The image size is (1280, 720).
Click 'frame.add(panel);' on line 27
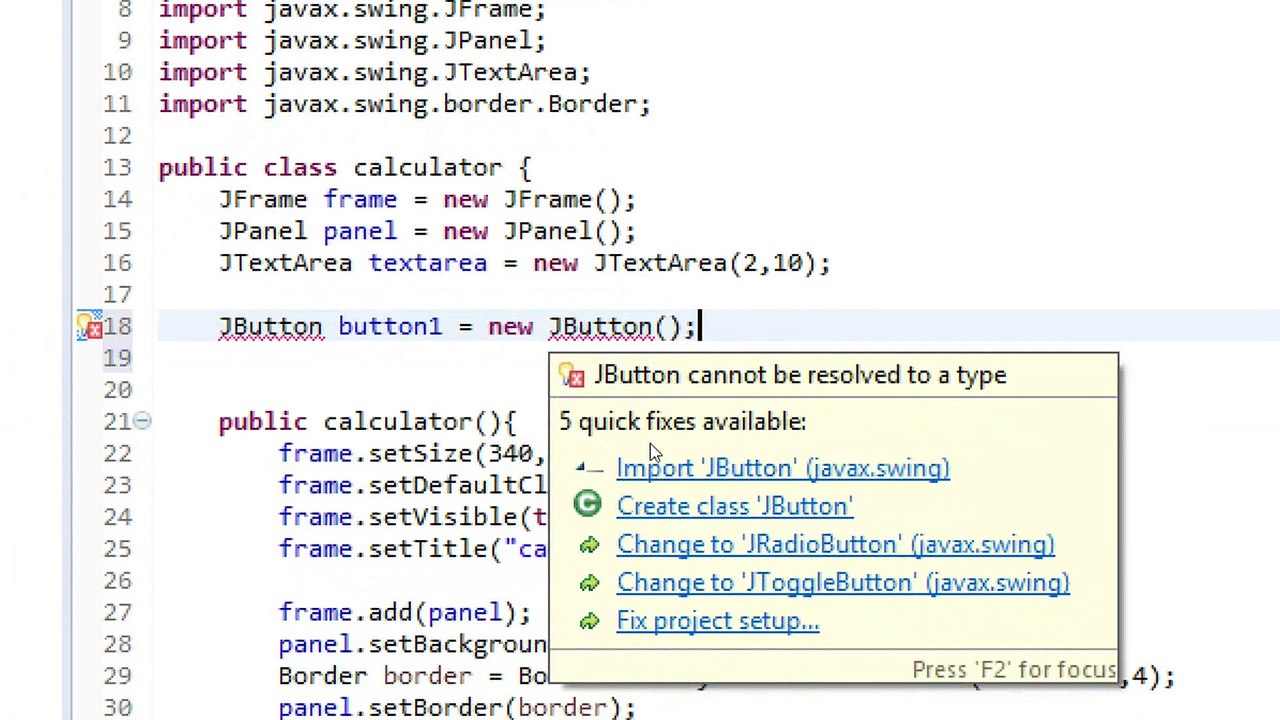405,612
